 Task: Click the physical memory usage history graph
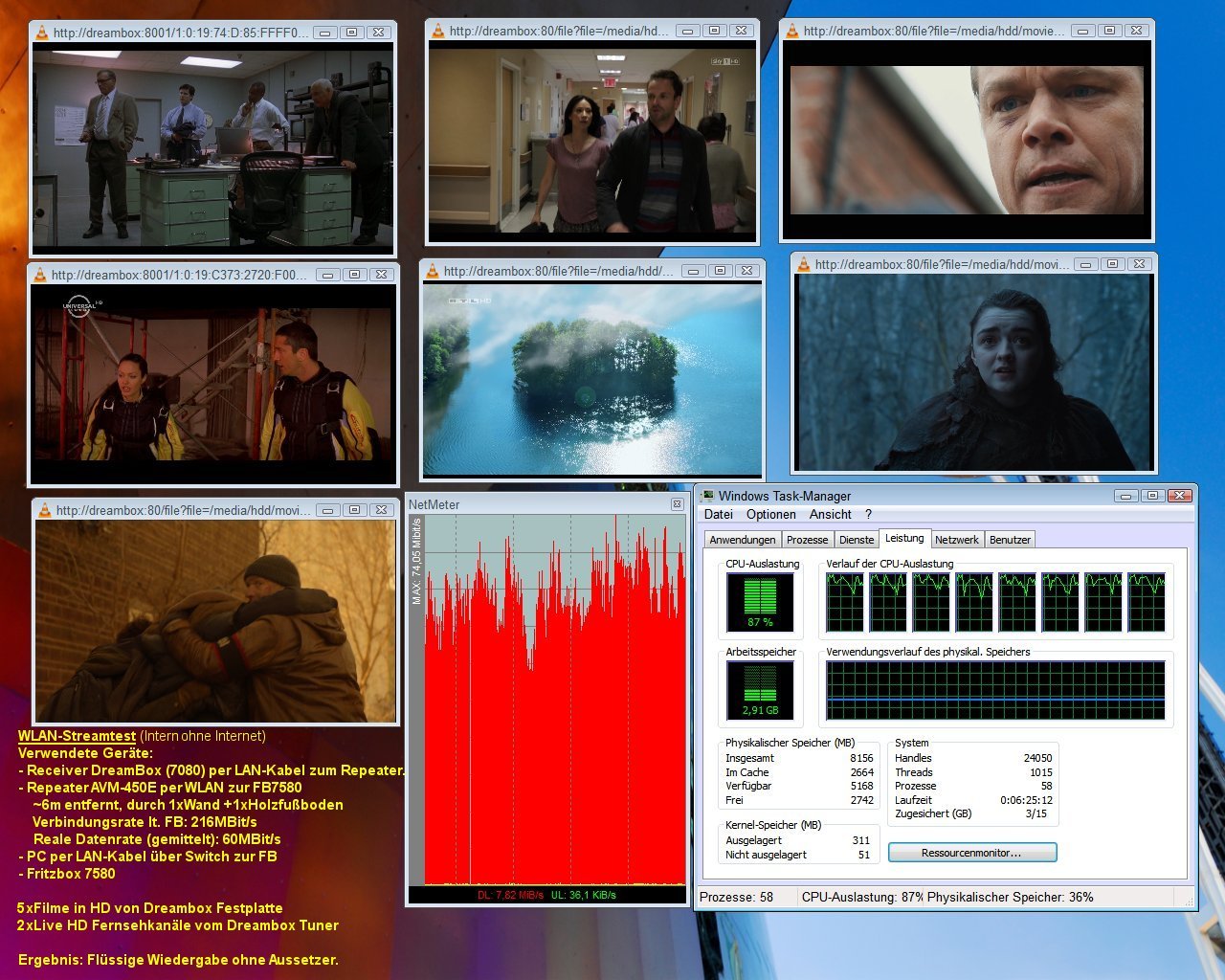point(995,690)
